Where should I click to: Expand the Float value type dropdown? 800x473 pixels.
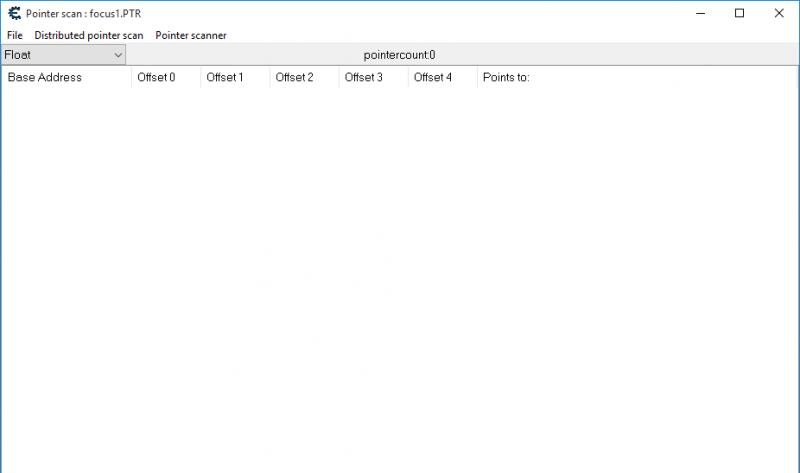[x=118, y=55]
